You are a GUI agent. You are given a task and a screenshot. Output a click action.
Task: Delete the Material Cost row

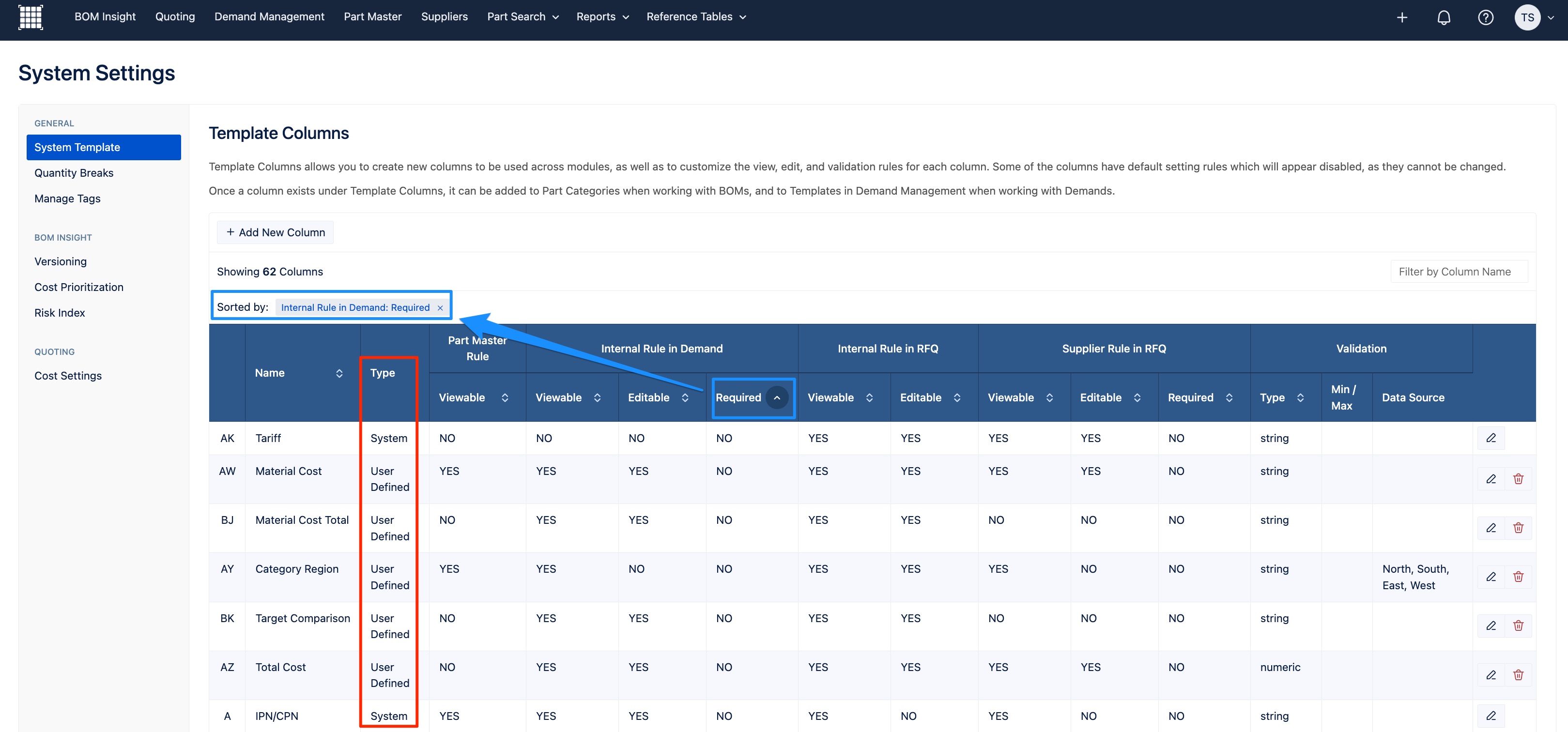pos(1518,479)
